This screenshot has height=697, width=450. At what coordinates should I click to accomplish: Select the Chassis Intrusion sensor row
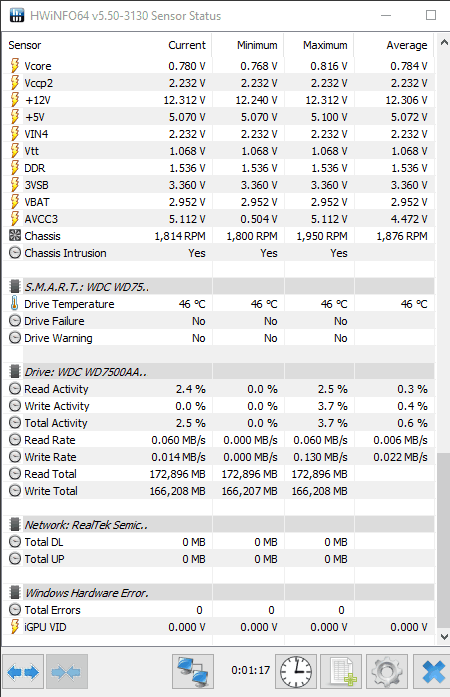coord(218,253)
